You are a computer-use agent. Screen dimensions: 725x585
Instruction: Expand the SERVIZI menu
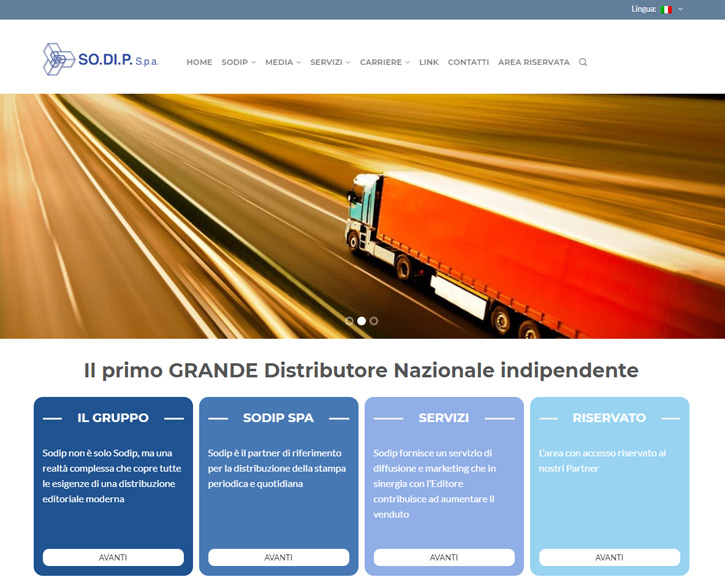pos(331,62)
